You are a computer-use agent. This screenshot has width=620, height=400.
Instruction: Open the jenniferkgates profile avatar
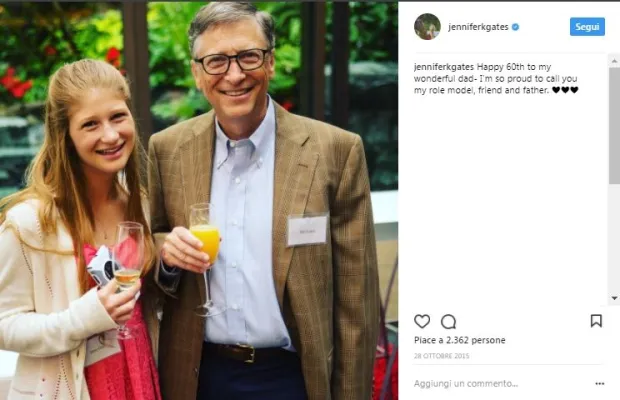point(427,26)
